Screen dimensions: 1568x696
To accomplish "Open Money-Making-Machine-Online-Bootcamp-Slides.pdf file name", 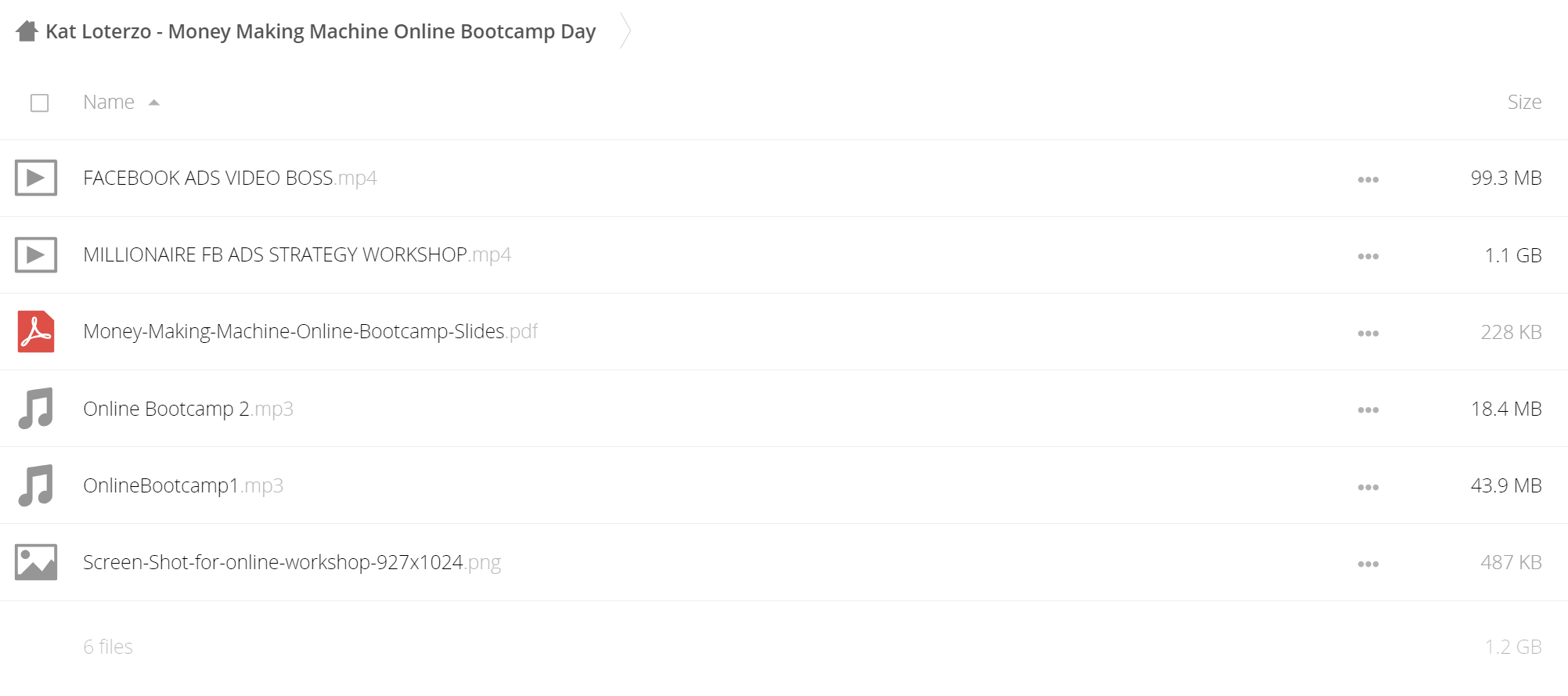I will click(x=310, y=331).
